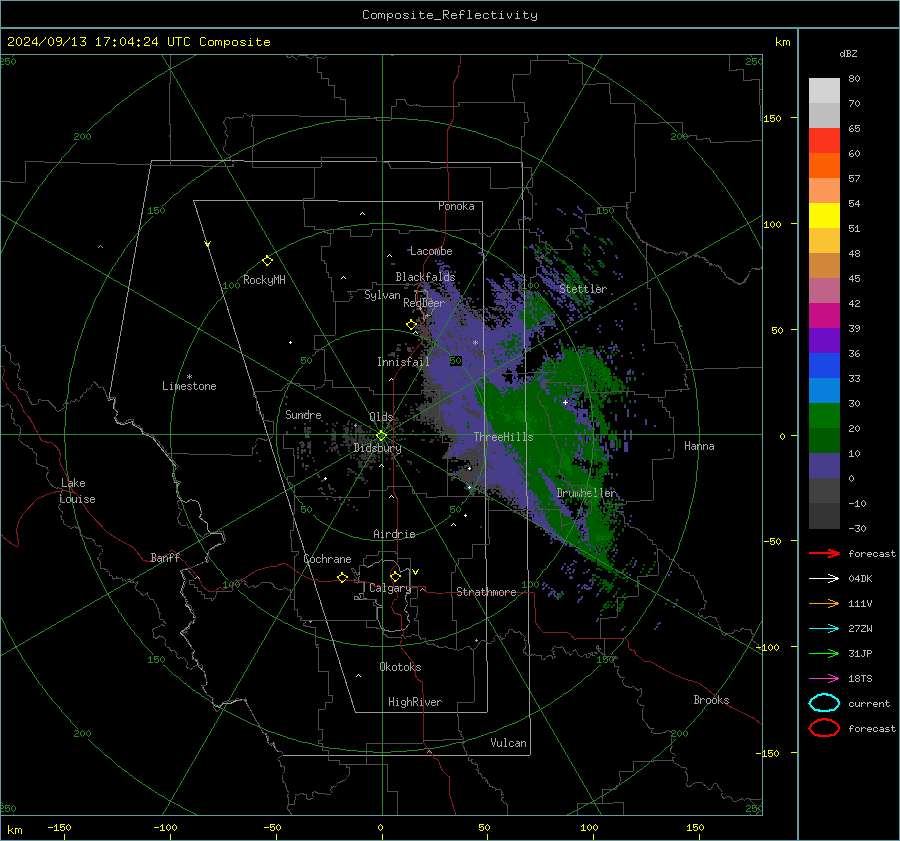900x841 pixels.
Task: Click the 111V legend label
Action: click(x=860, y=603)
